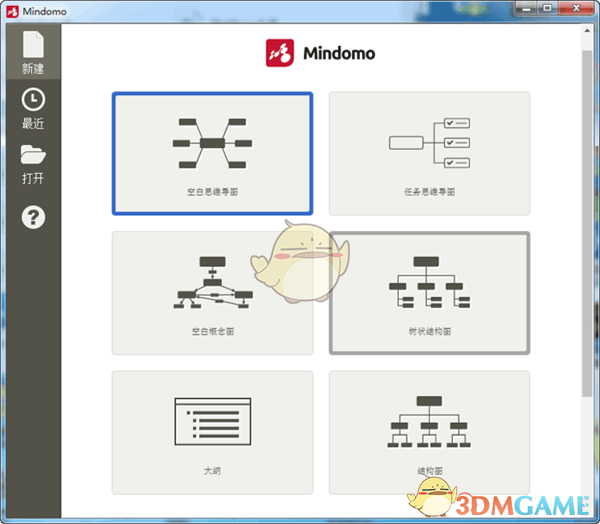Screen dimensions: 600x524
Task: Choose the 任务思维导图 task mind map template
Action: 429,153
